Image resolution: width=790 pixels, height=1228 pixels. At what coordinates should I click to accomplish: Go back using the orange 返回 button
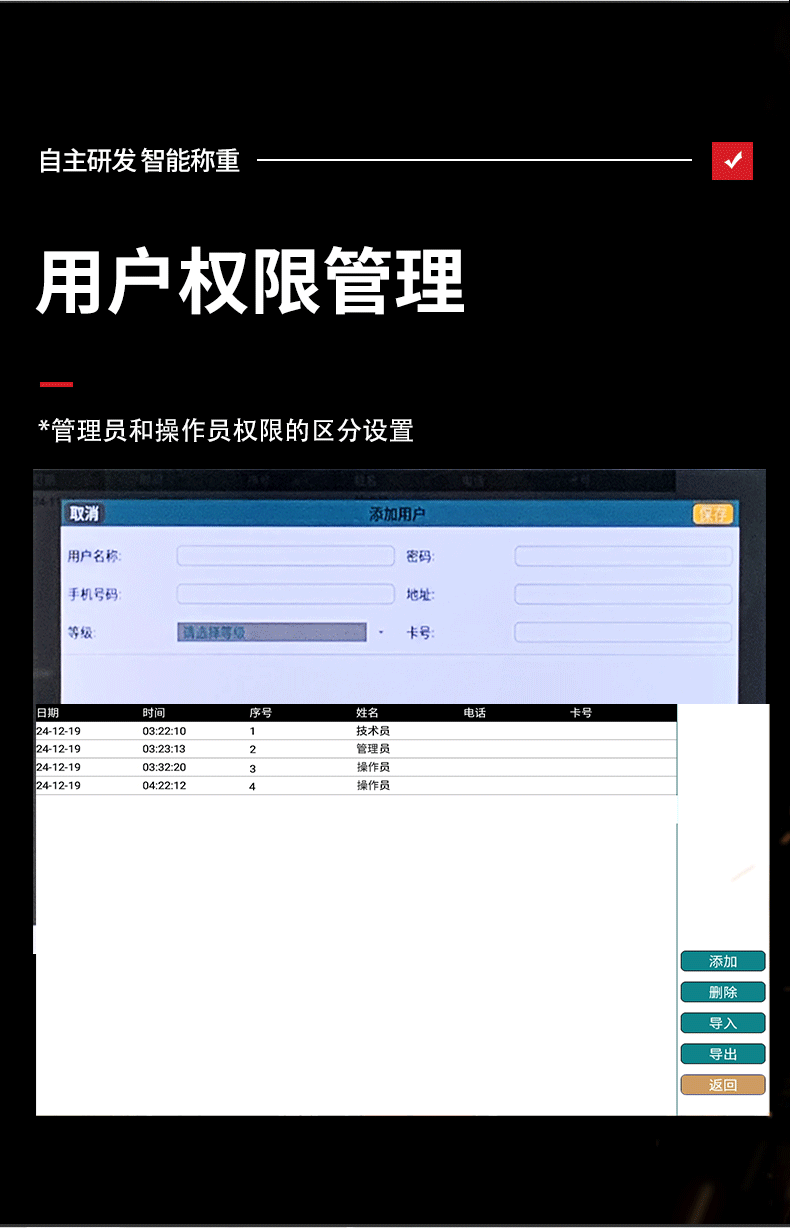click(723, 1085)
